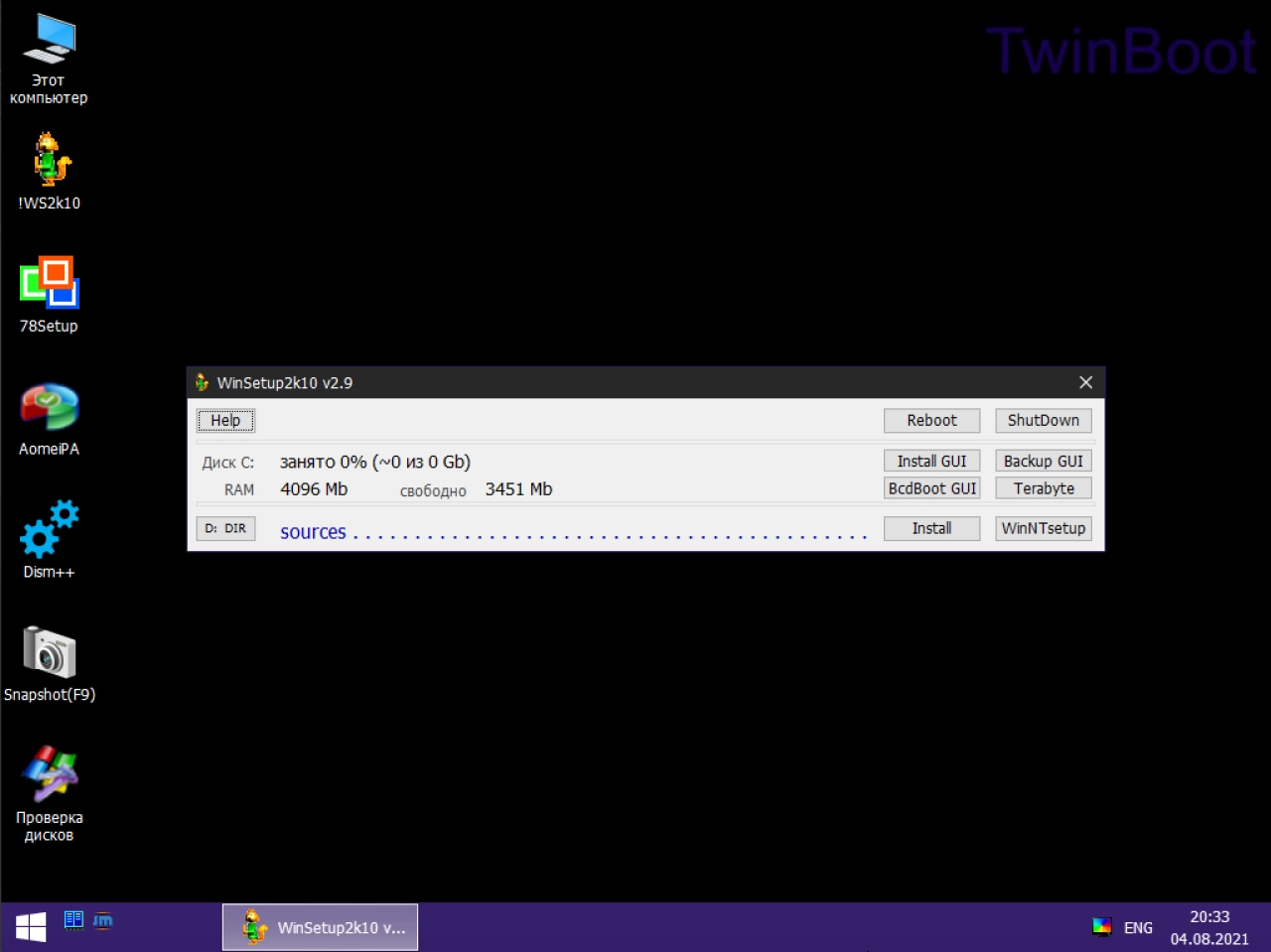This screenshot has width=1271, height=952.
Task: Launch Terabyte tool
Action: point(1044,488)
